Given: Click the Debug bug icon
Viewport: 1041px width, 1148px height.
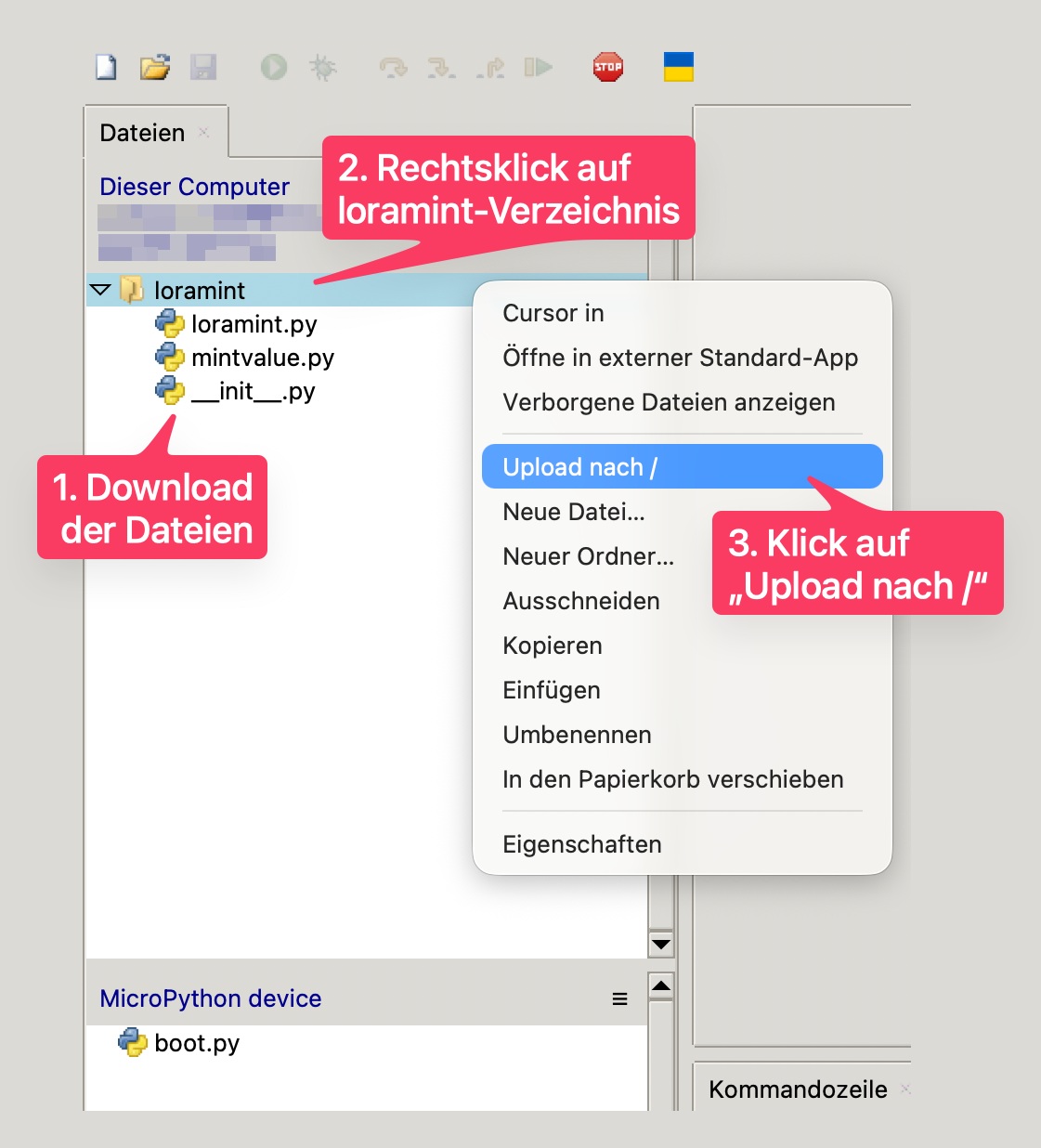Looking at the screenshot, I should point(322,67).
